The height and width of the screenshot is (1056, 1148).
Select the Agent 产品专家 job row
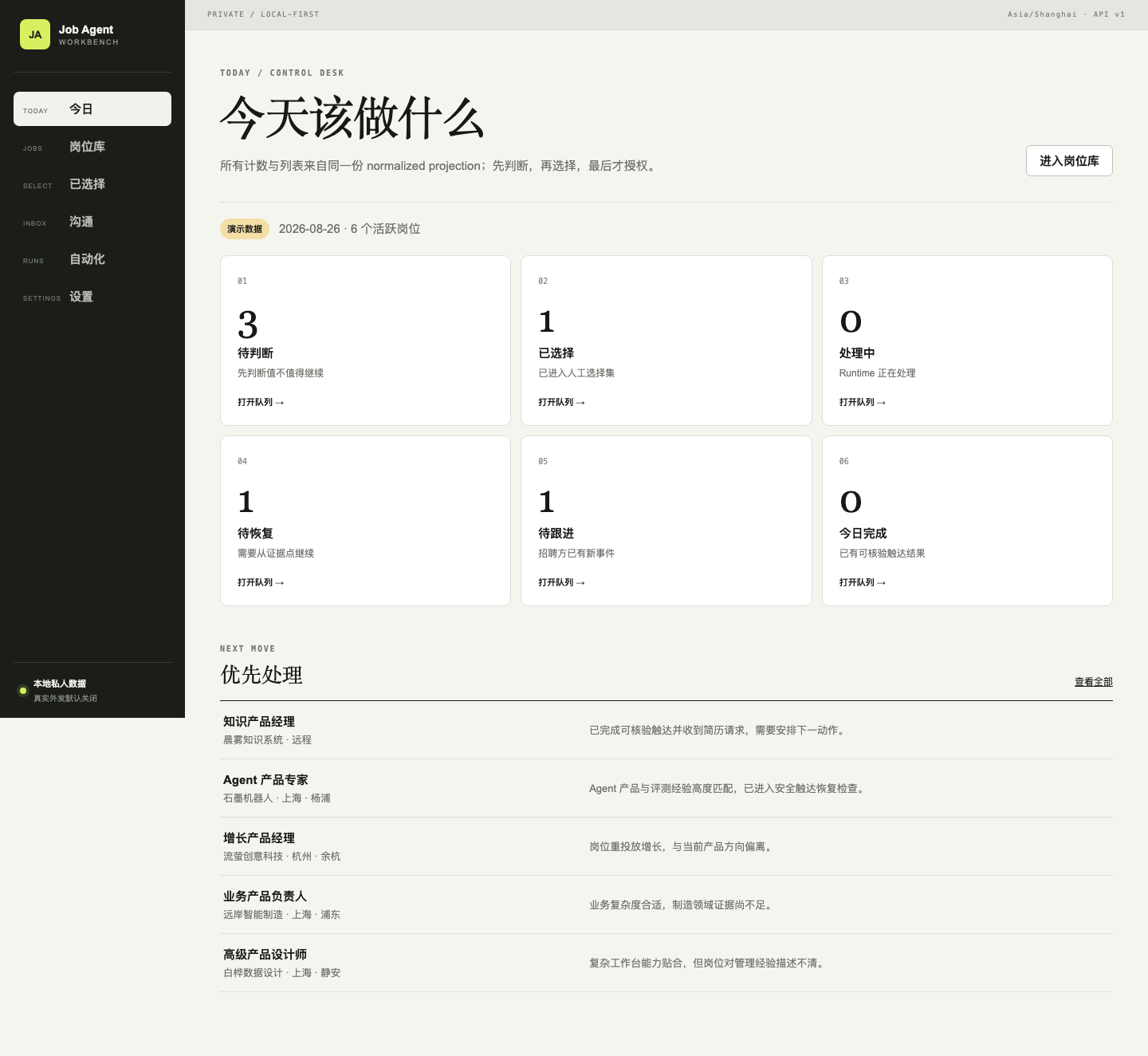666,788
